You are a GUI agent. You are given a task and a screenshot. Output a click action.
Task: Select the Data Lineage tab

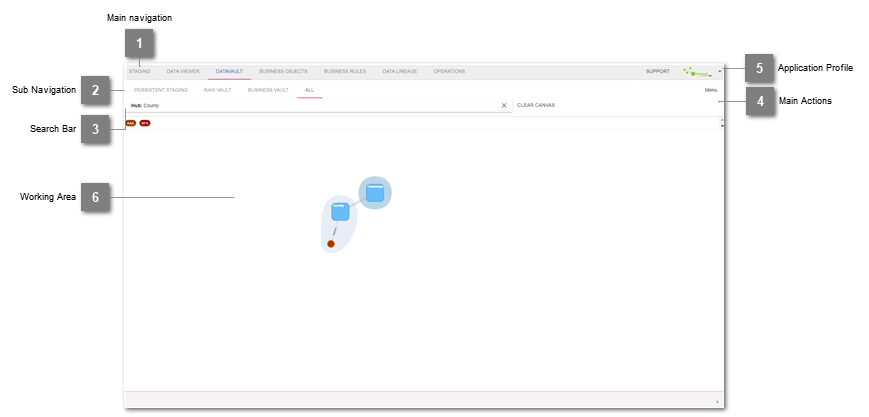click(399, 72)
